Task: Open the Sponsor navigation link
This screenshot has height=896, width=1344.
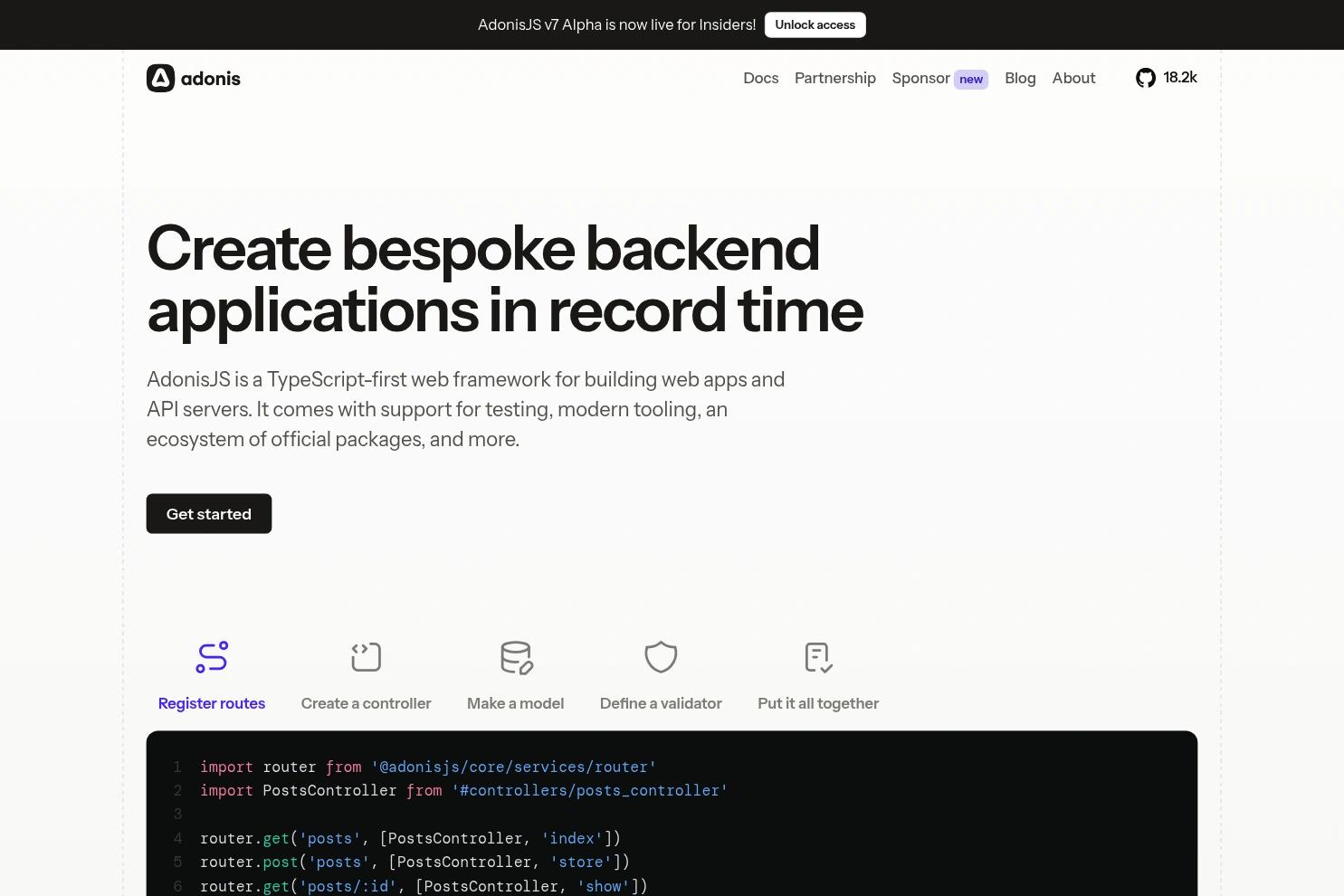Action: [x=920, y=78]
